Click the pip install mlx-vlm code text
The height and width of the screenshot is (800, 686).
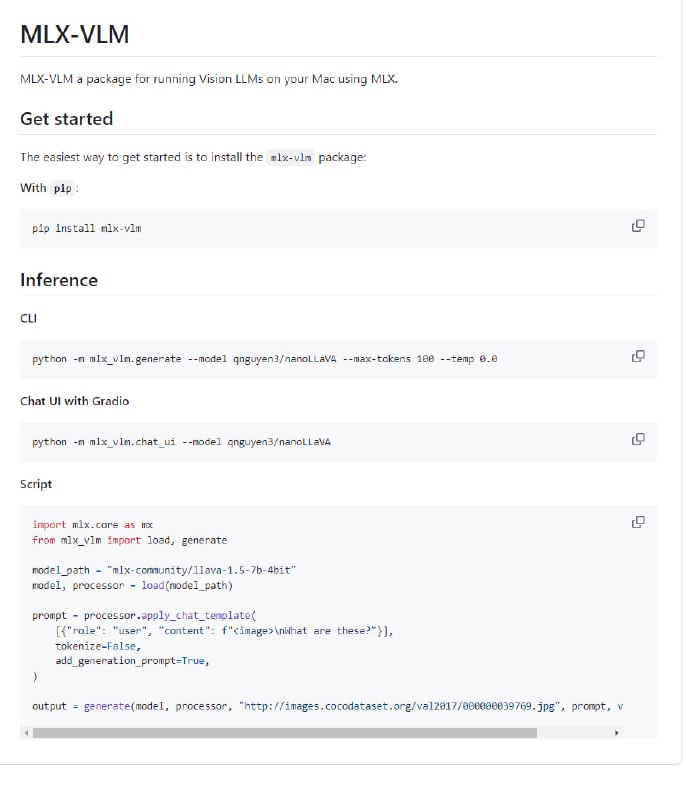(87, 228)
